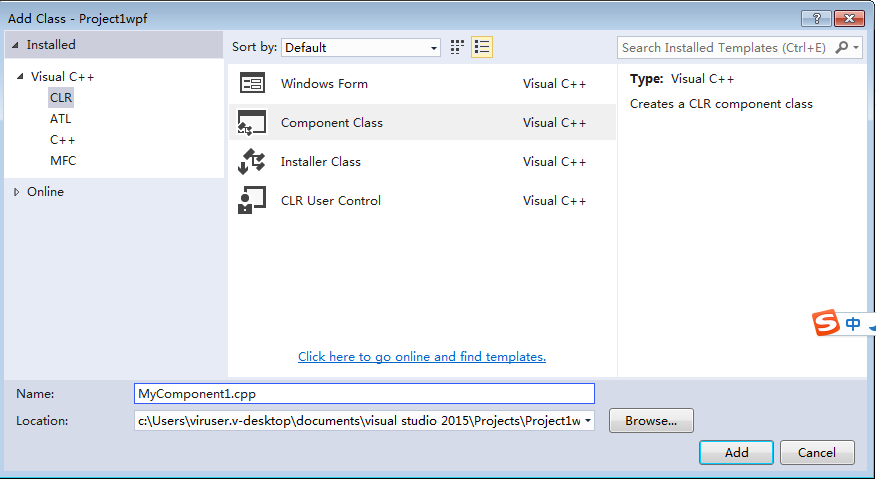Close the Add Class dialog

click(x=849, y=18)
